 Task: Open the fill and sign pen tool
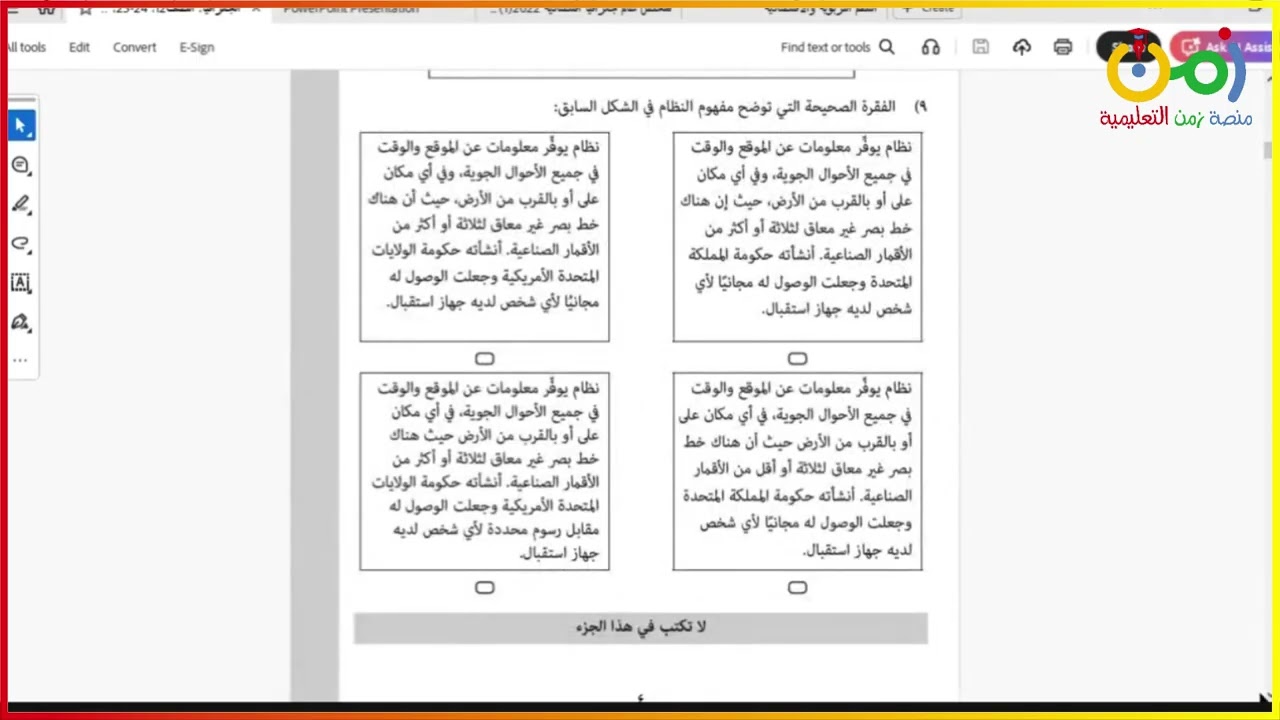[21, 323]
